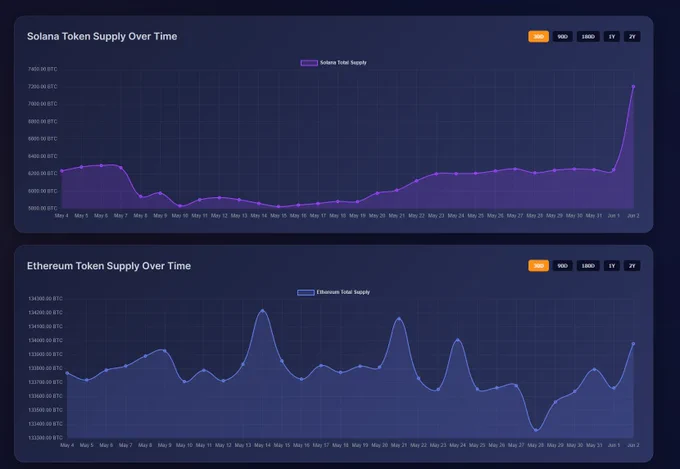Click the 5800.00 BTC axis label

pos(42,208)
